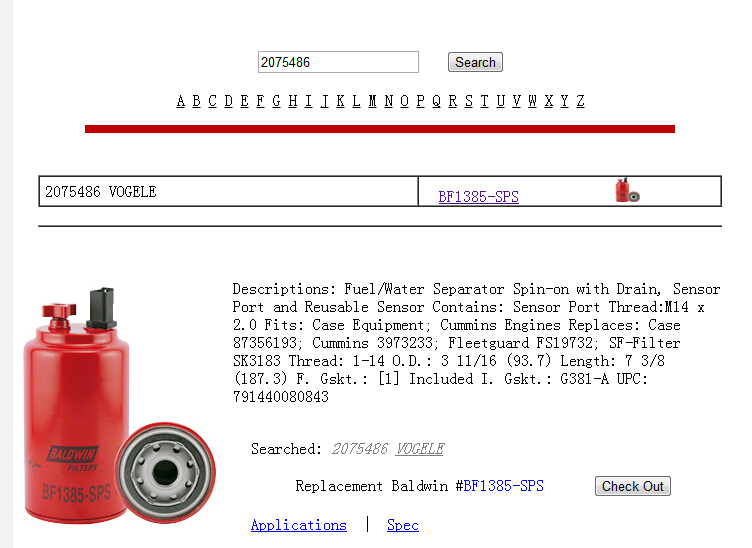Viewport: 752px width, 548px height.
Task: Click the VOGELE link next to Searched
Action: click(x=420, y=449)
